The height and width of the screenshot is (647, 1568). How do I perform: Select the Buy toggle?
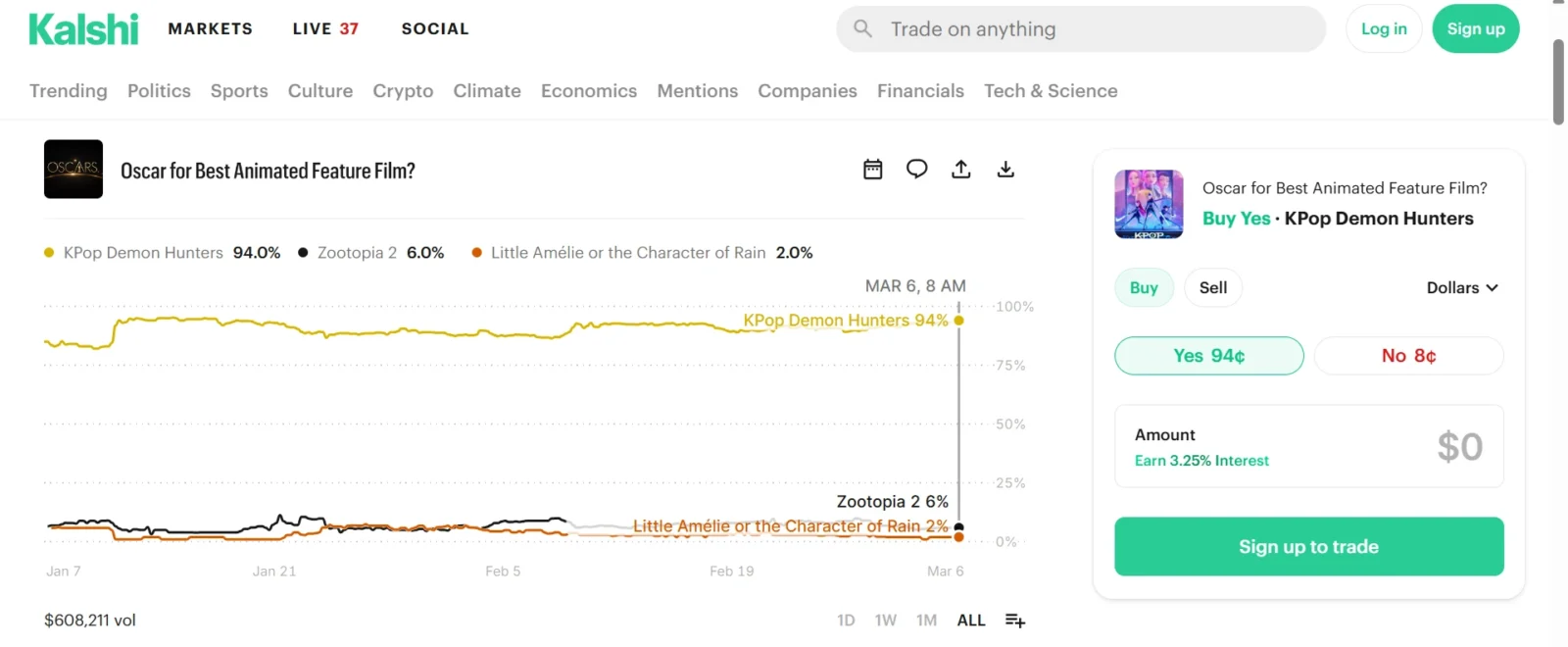[x=1144, y=287]
